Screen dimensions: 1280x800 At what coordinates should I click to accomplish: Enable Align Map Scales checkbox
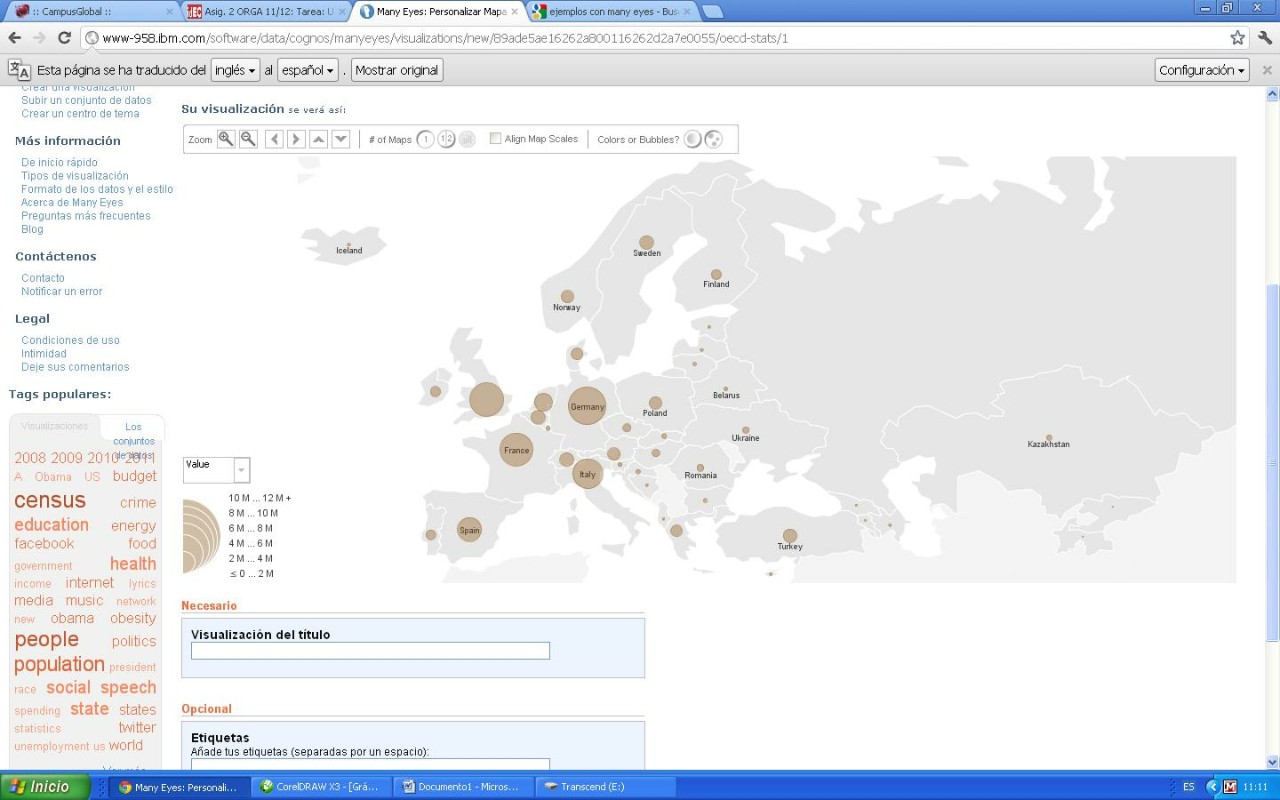pyautogui.click(x=495, y=139)
